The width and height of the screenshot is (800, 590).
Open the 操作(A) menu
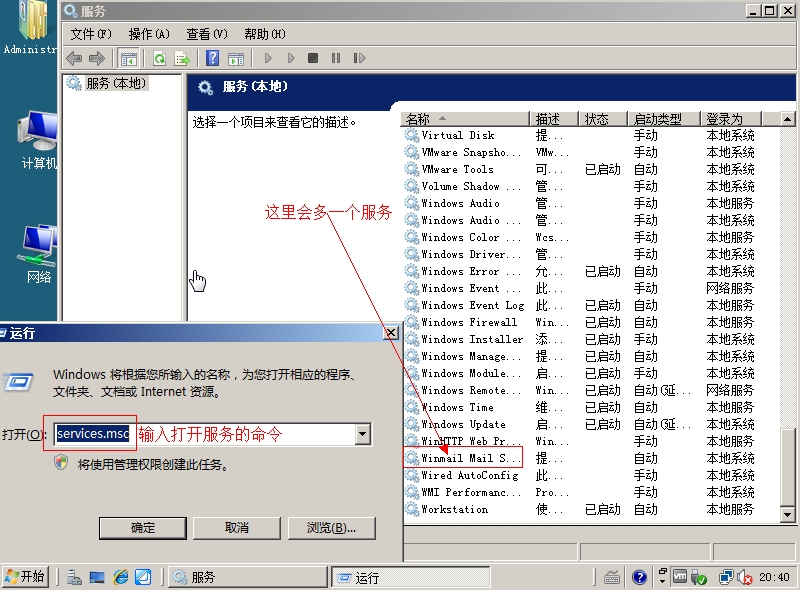tap(149, 34)
